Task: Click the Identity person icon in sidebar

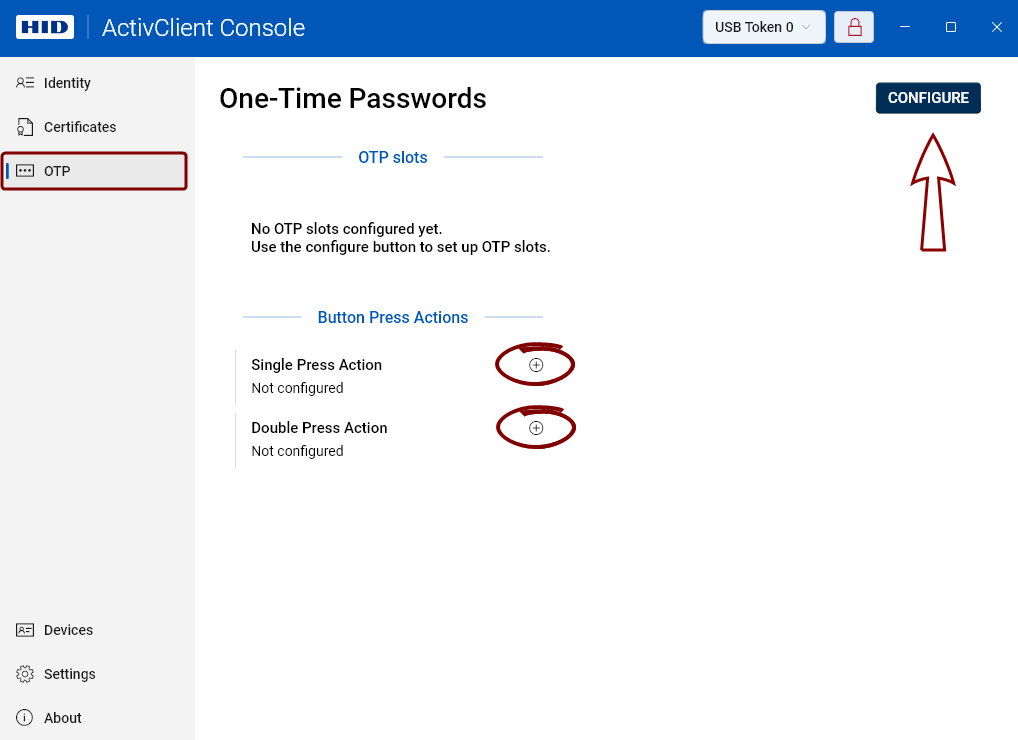Action: tap(26, 83)
